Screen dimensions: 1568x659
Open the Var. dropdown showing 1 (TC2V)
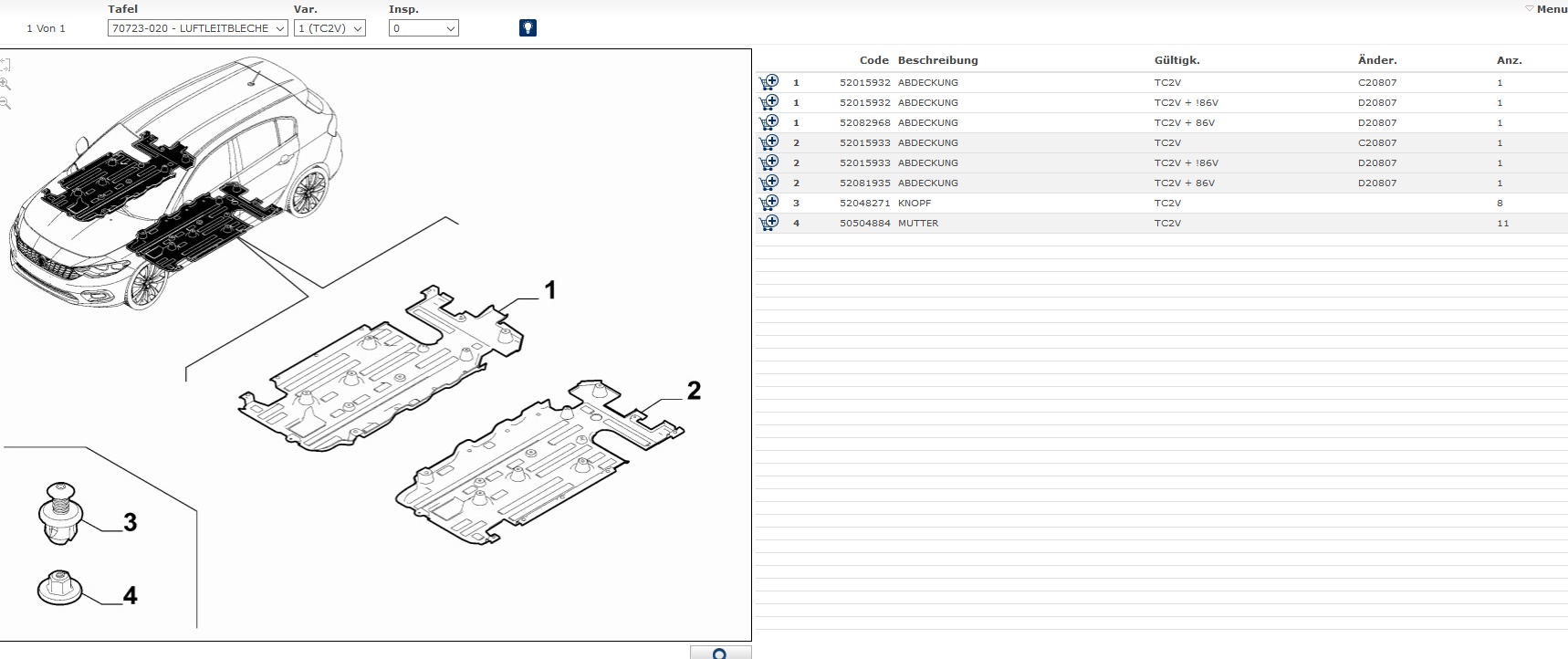329,28
